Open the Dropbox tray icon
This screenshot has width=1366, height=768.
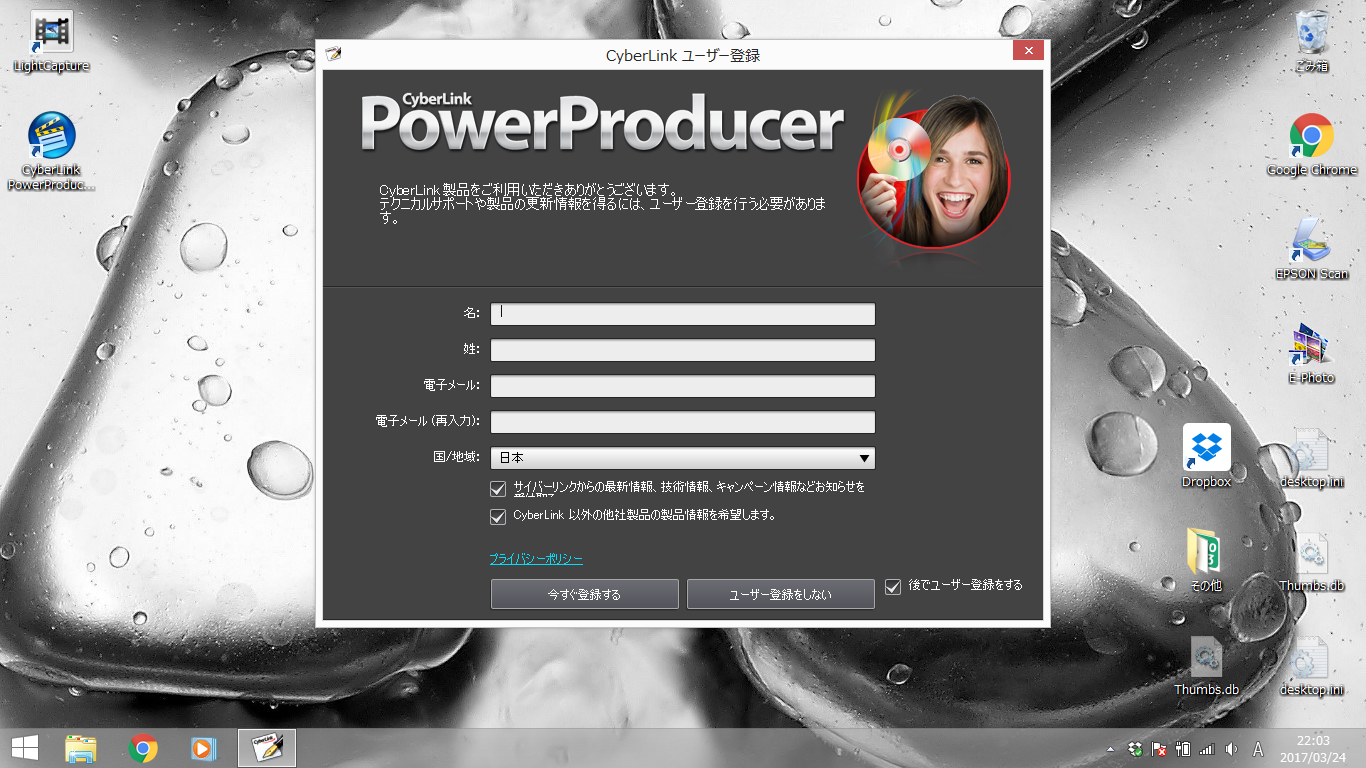(x=1136, y=749)
